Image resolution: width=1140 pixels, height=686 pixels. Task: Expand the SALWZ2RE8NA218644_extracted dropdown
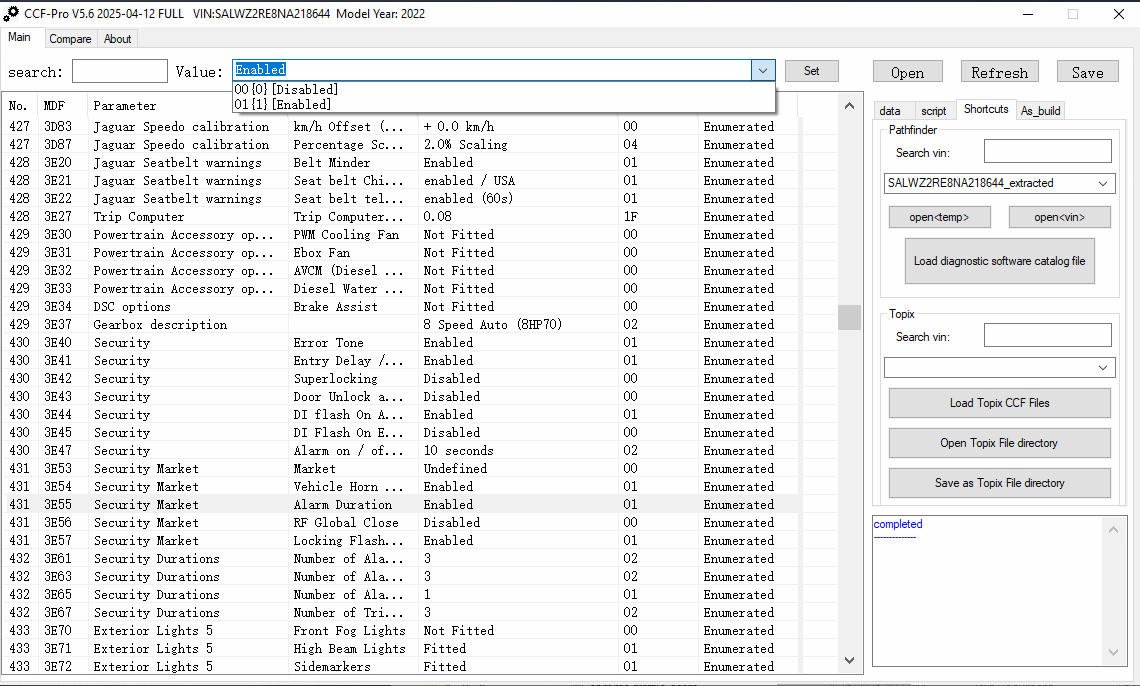1102,183
